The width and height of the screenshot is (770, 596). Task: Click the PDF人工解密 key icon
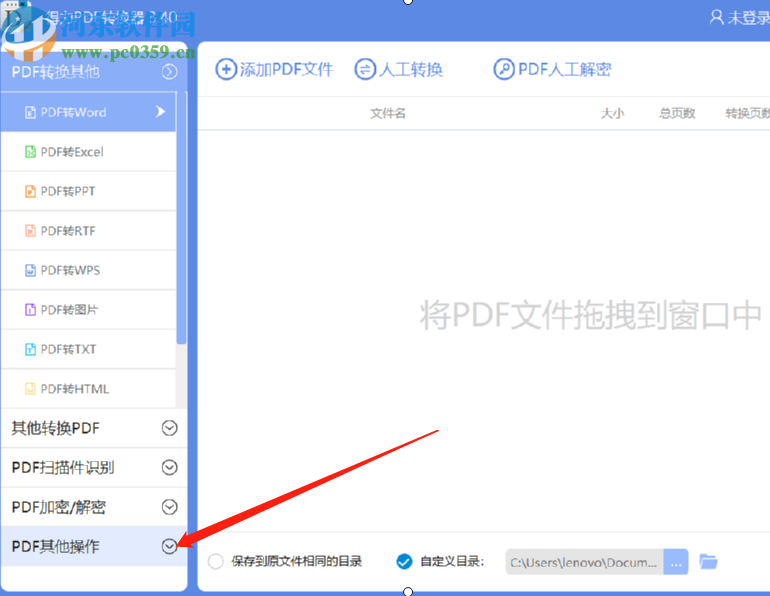click(504, 69)
